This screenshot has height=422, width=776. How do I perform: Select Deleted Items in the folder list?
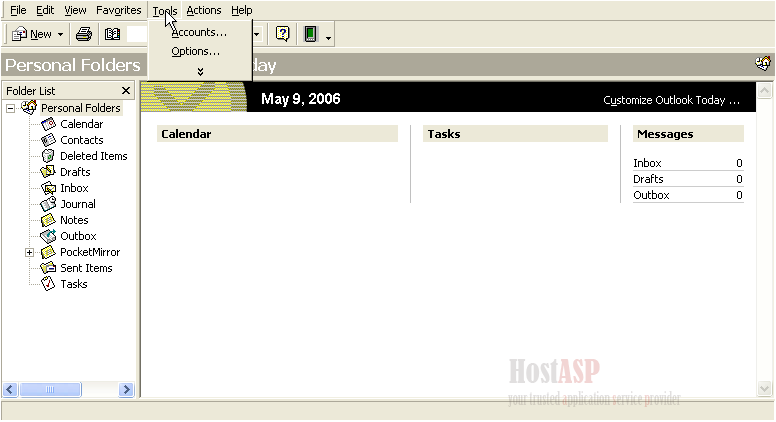(94, 156)
